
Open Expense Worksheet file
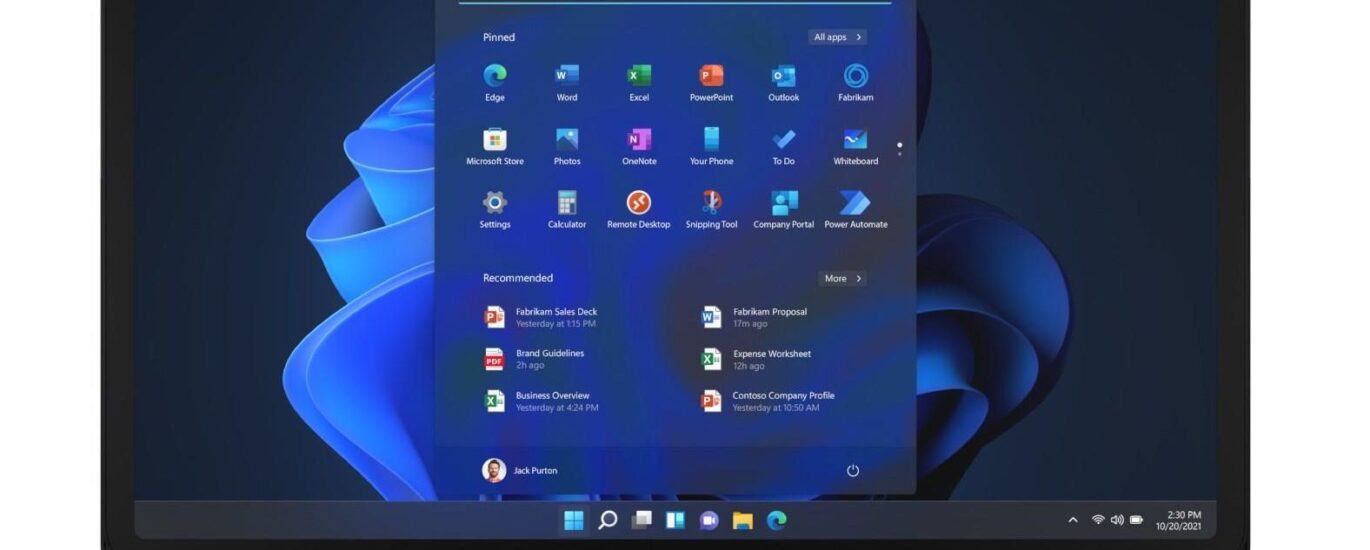click(x=756, y=359)
